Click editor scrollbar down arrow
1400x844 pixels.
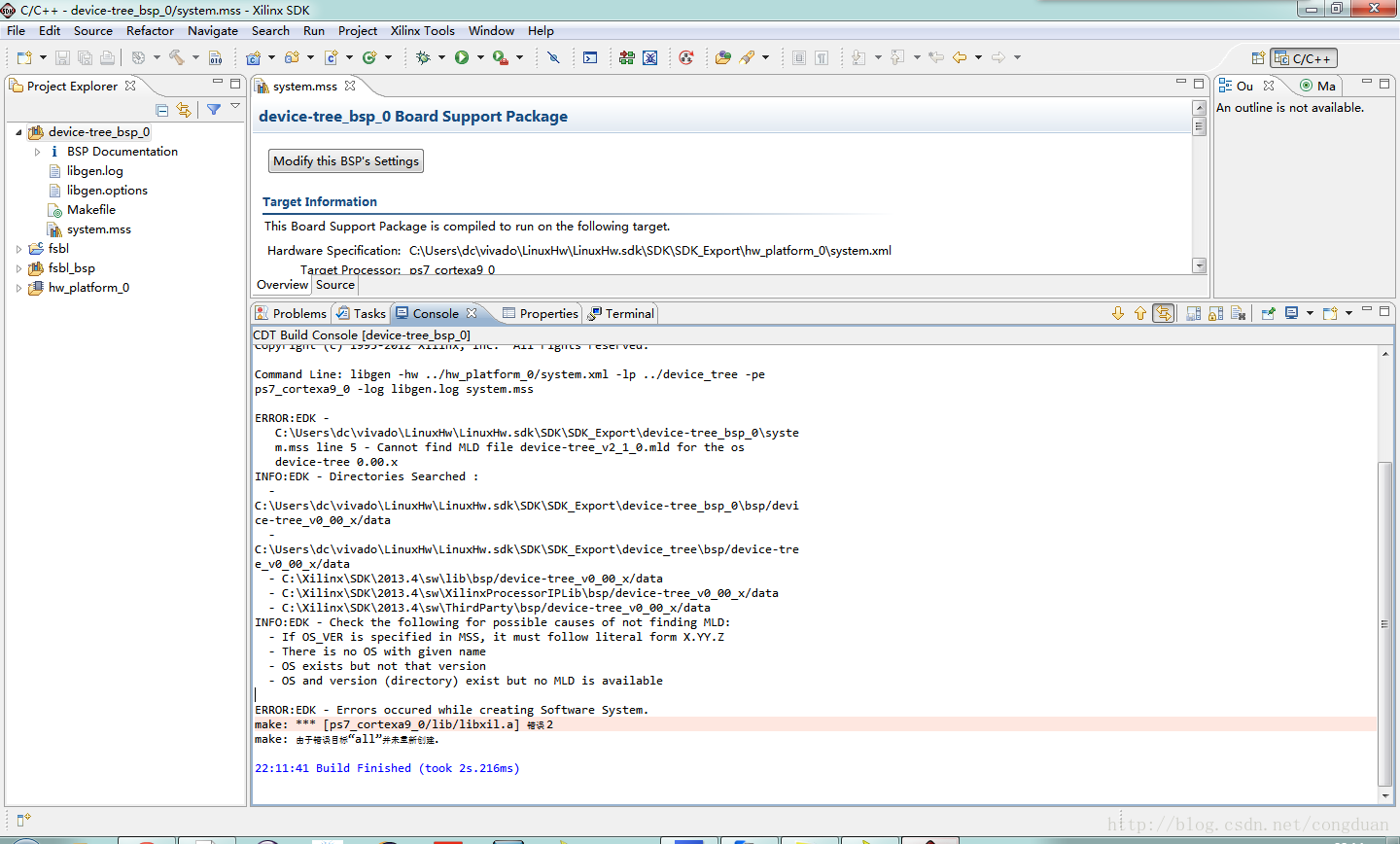1199,265
